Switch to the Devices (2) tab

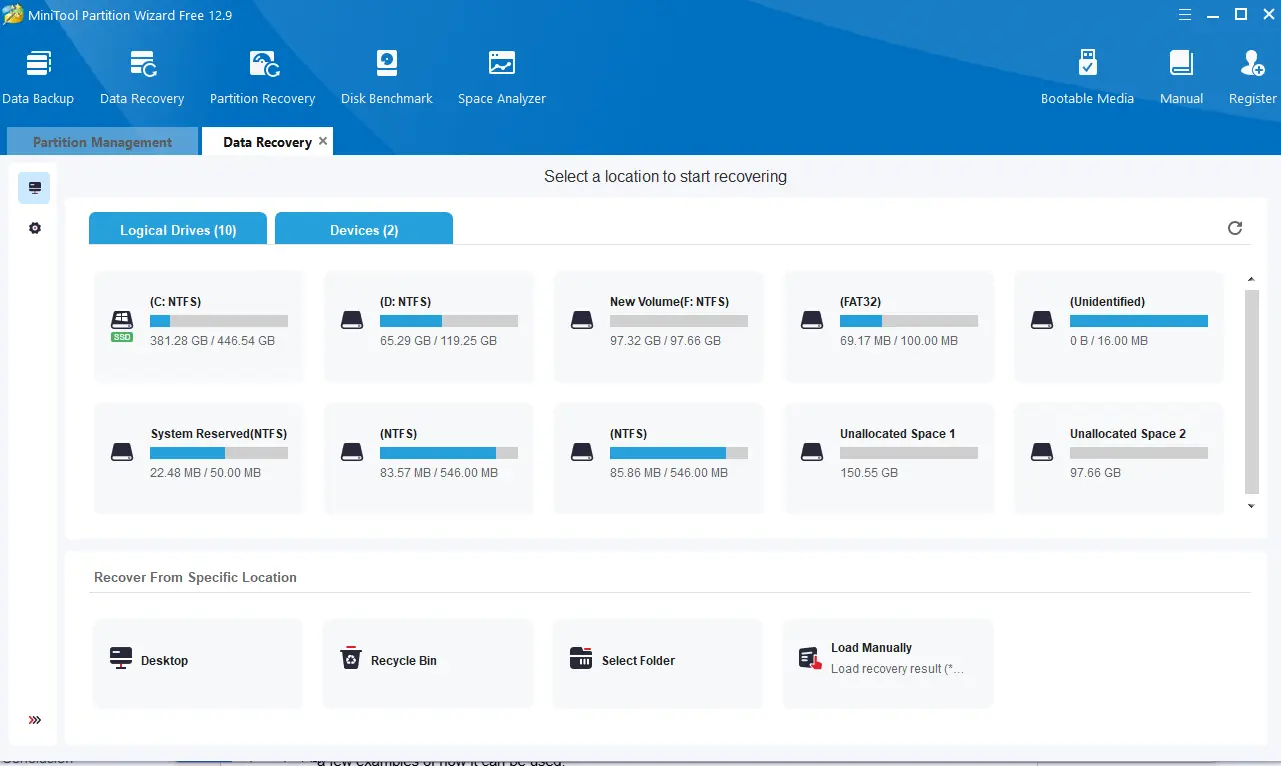pyautogui.click(x=363, y=228)
